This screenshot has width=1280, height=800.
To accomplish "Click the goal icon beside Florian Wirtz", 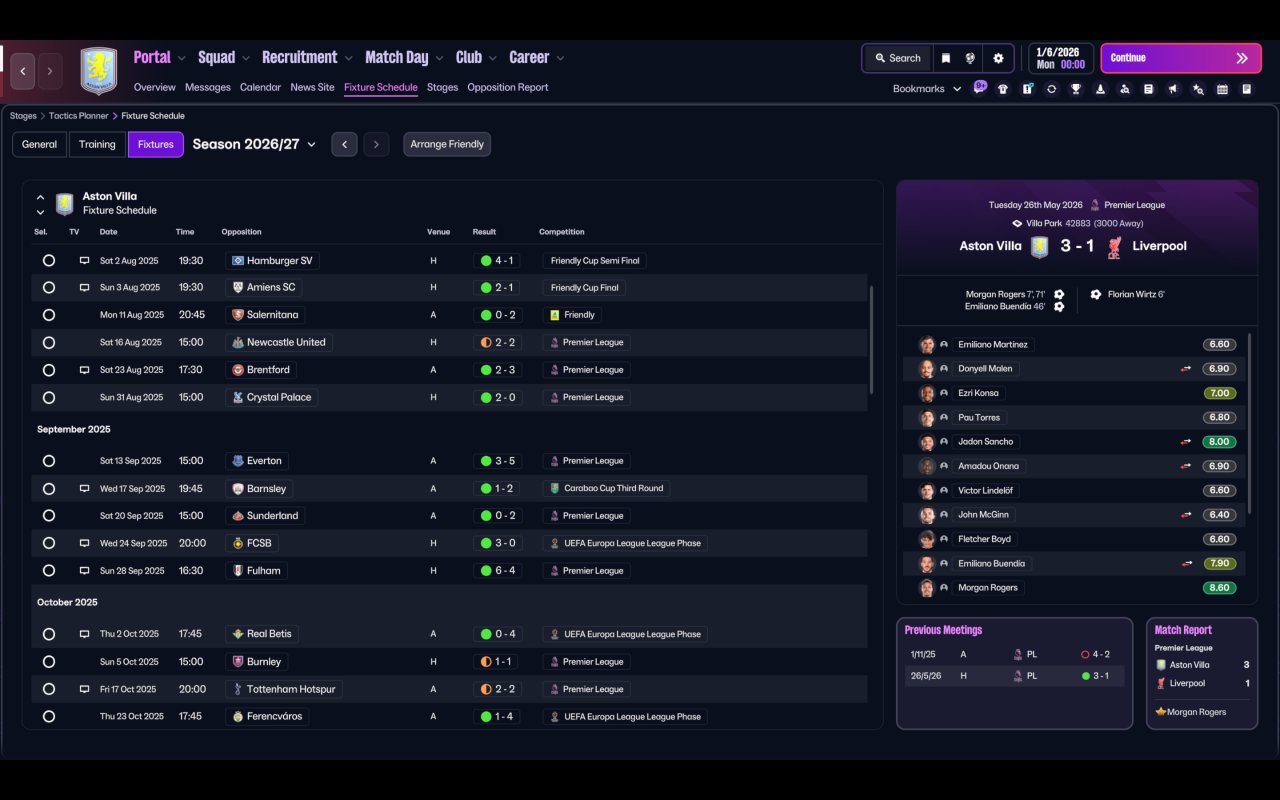I will [1096, 295].
